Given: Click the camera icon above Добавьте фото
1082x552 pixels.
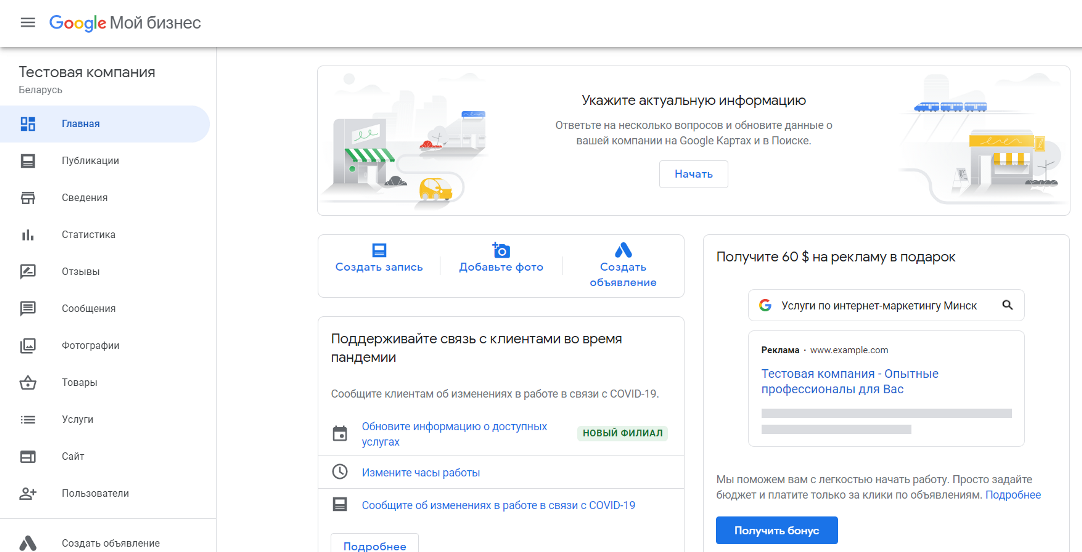Looking at the screenshot, I should pos(501,250).
